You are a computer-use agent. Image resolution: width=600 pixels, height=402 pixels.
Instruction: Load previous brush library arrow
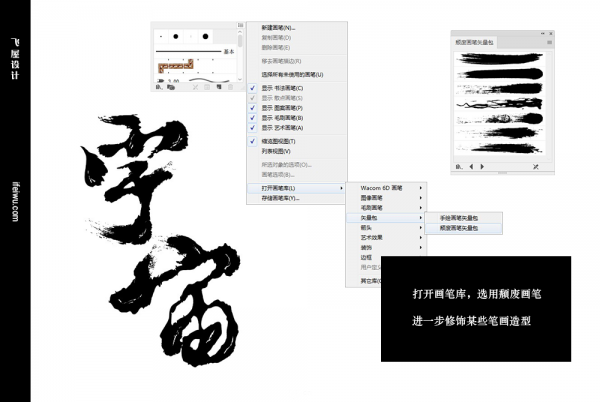click(471, 166)
